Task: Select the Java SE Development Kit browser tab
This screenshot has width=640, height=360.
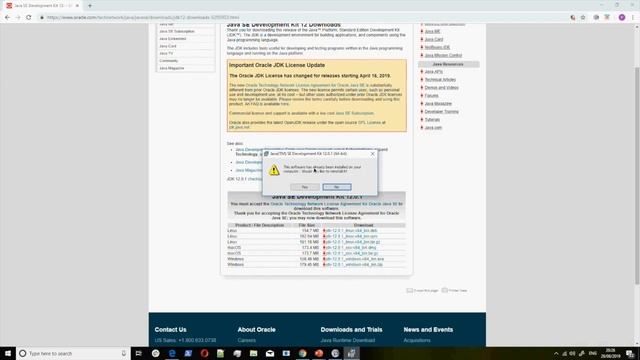Action: tap(42, 6)
